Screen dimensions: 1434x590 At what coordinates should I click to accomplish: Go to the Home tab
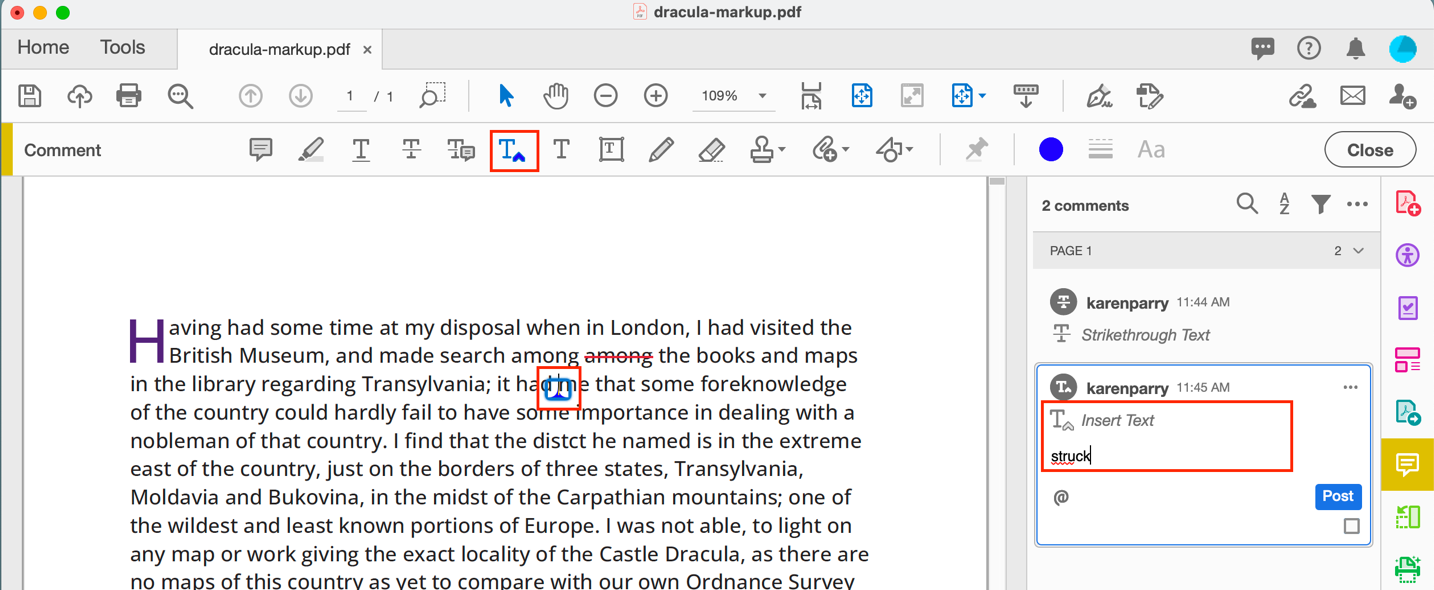pos(43,48)
